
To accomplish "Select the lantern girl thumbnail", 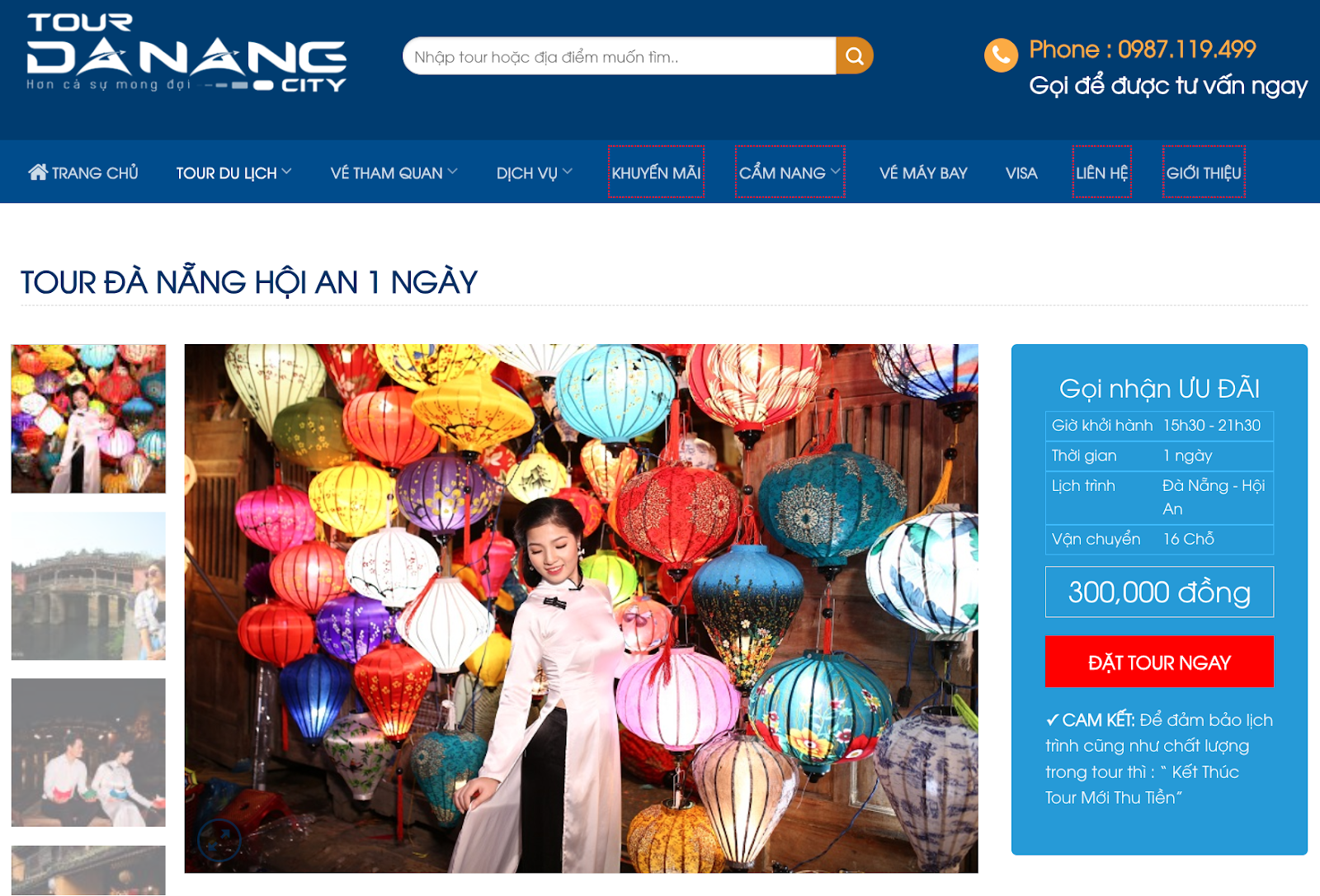I will coord(88,419).
